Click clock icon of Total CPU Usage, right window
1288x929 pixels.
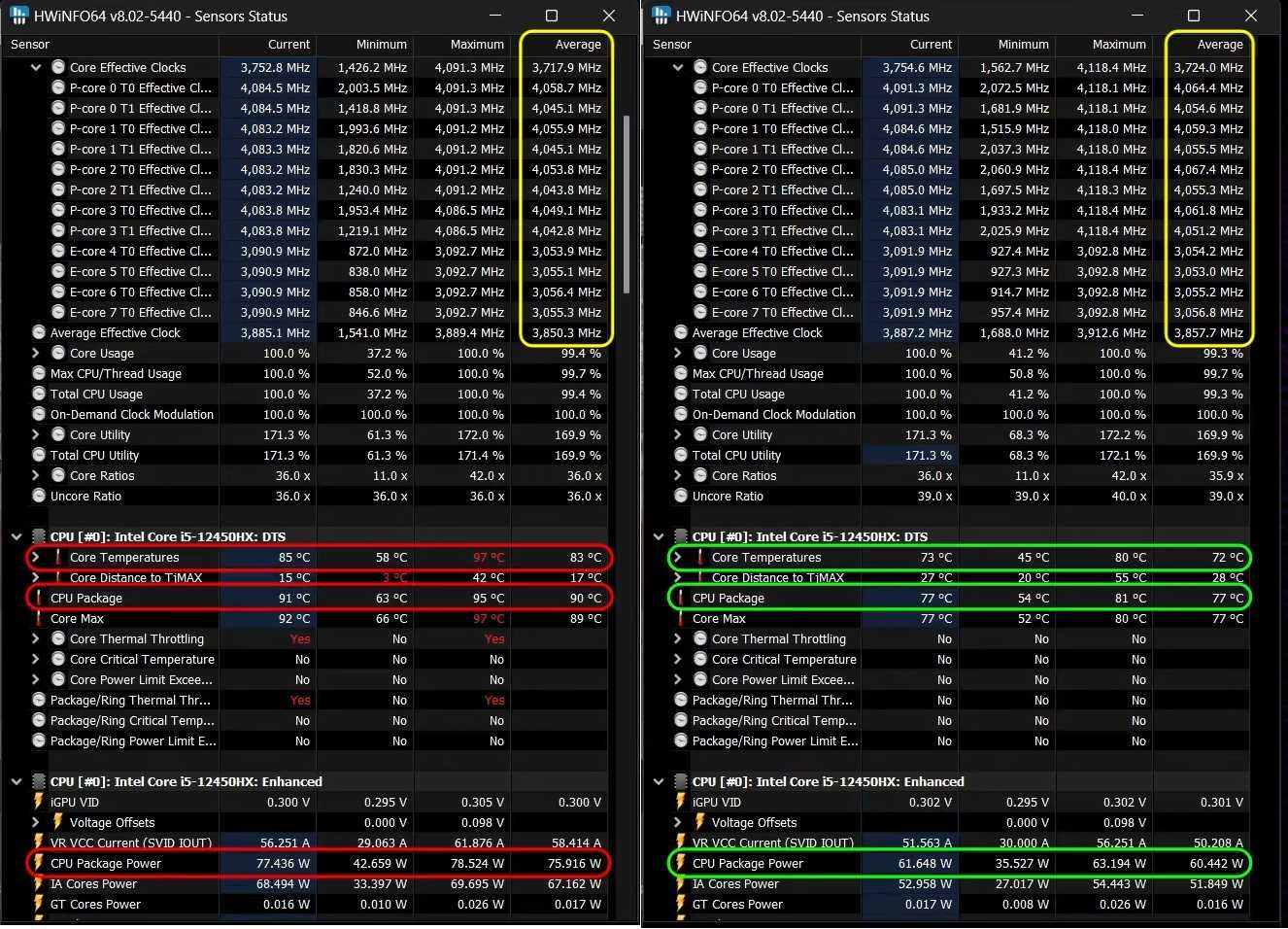[681, 394]
